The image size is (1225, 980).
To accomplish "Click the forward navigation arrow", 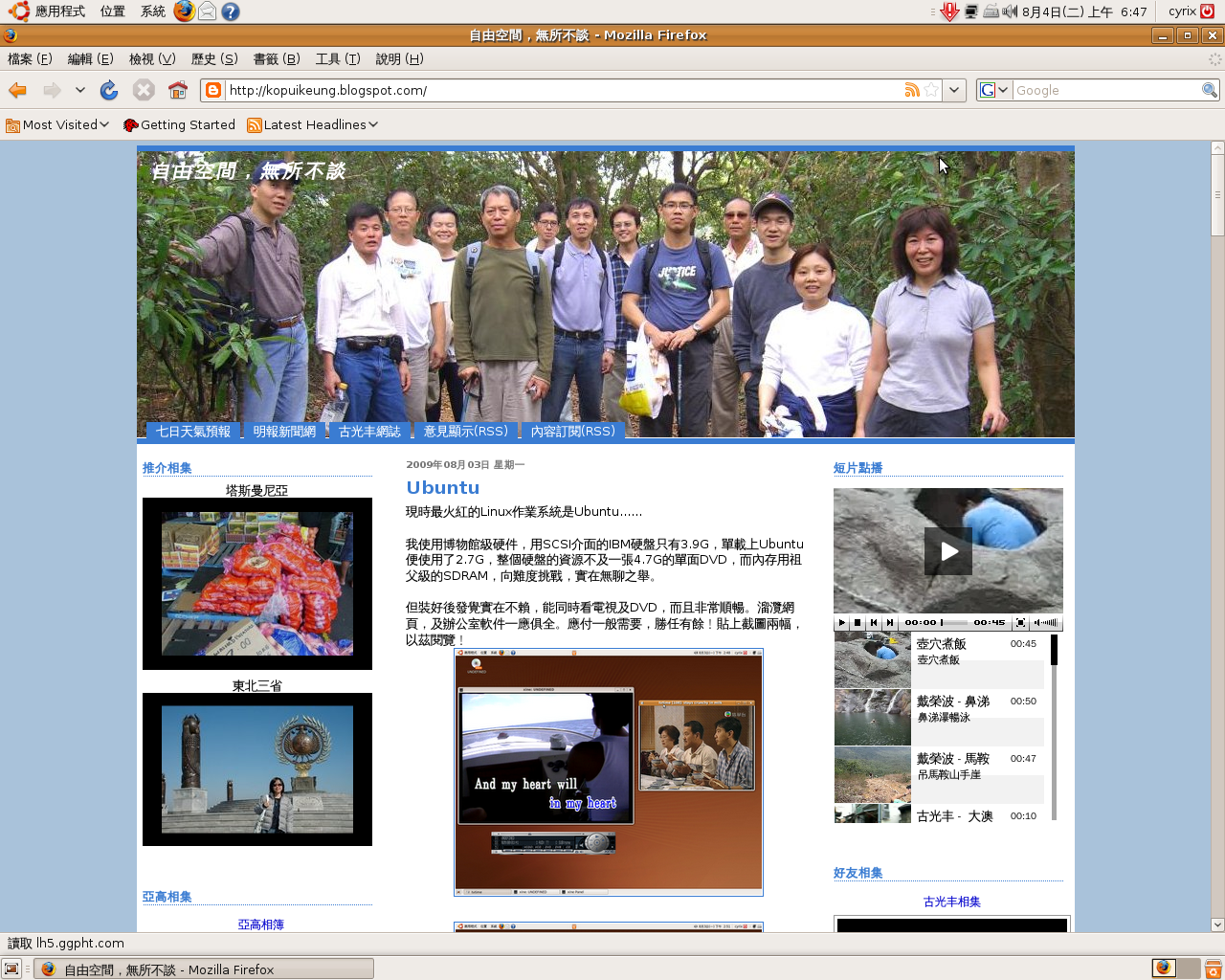I will click(x=52, y=90).
